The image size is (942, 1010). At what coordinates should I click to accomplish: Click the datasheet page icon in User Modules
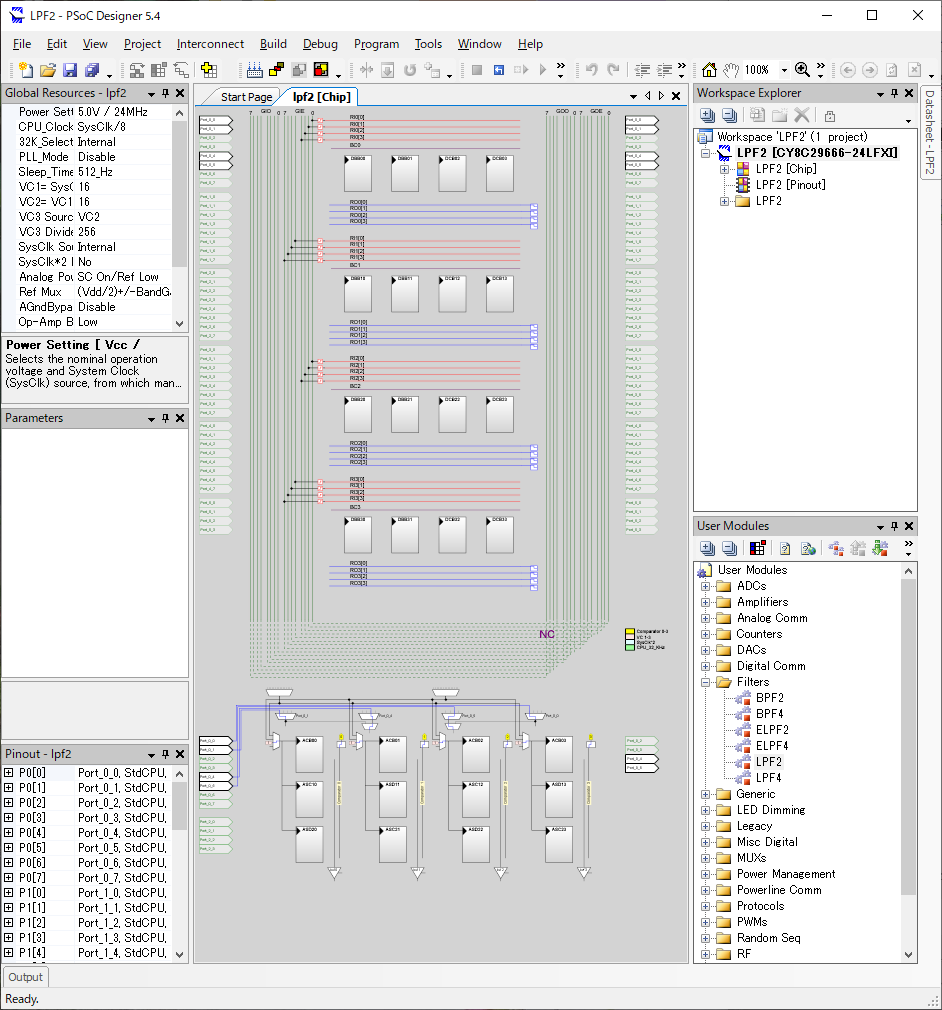[x=785, y=549]
